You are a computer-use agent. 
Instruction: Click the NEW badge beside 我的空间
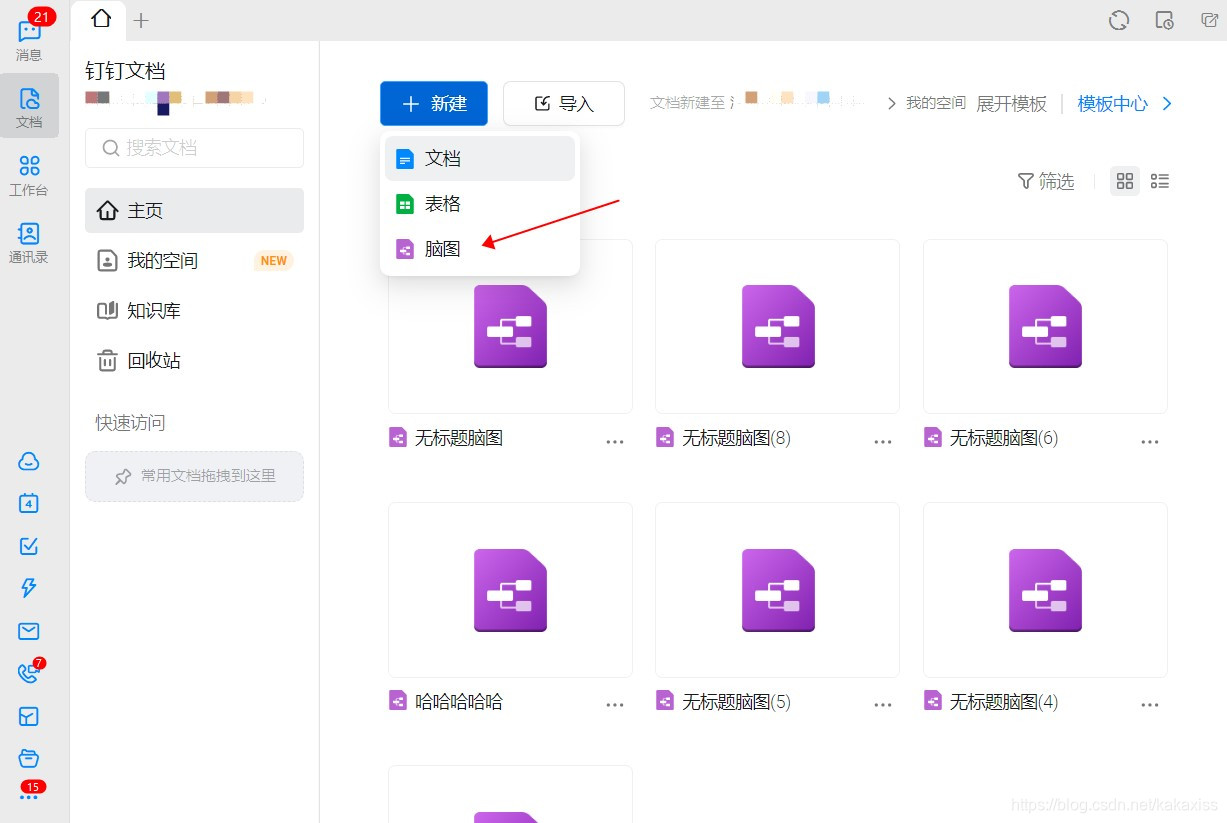(273, 261)
